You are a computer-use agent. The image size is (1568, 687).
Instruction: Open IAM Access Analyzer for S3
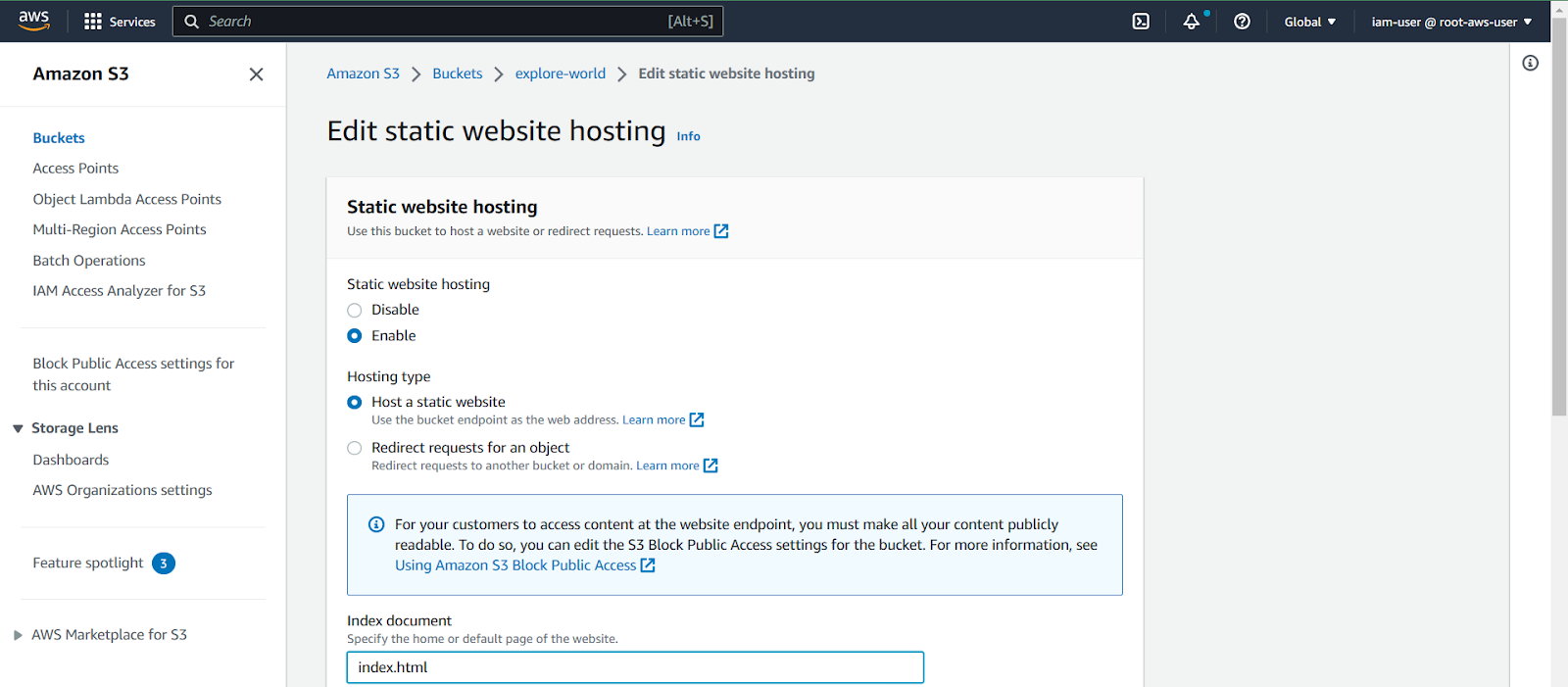tap(120, 291)
